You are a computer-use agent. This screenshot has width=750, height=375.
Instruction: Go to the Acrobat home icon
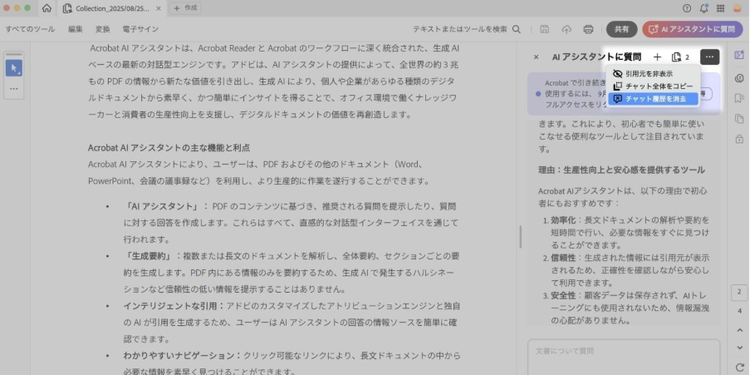click(x=46, y=8)
